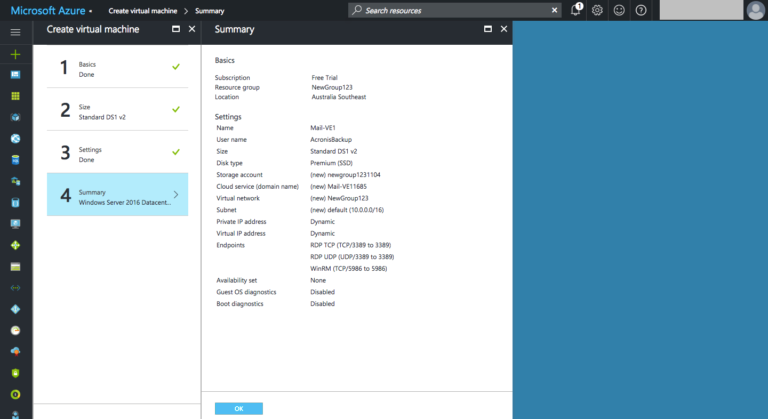
Task: Open the Cloud services icon below the SQL icon
Action: click(15, 181)
